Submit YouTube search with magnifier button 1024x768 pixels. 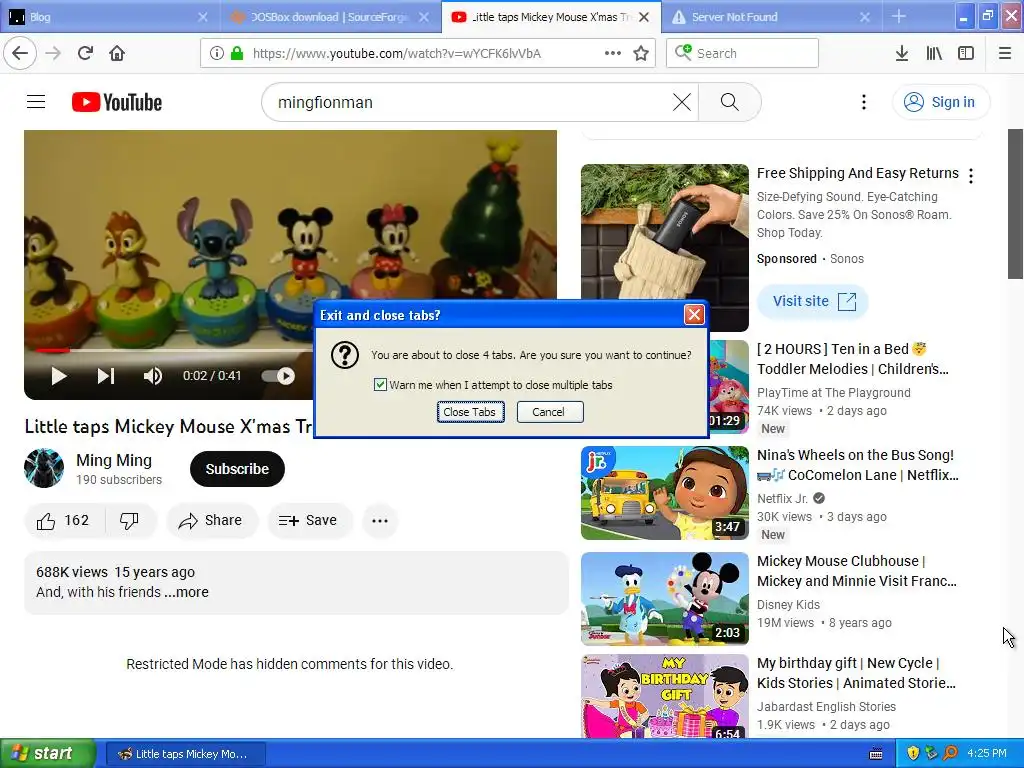point(729,102)
